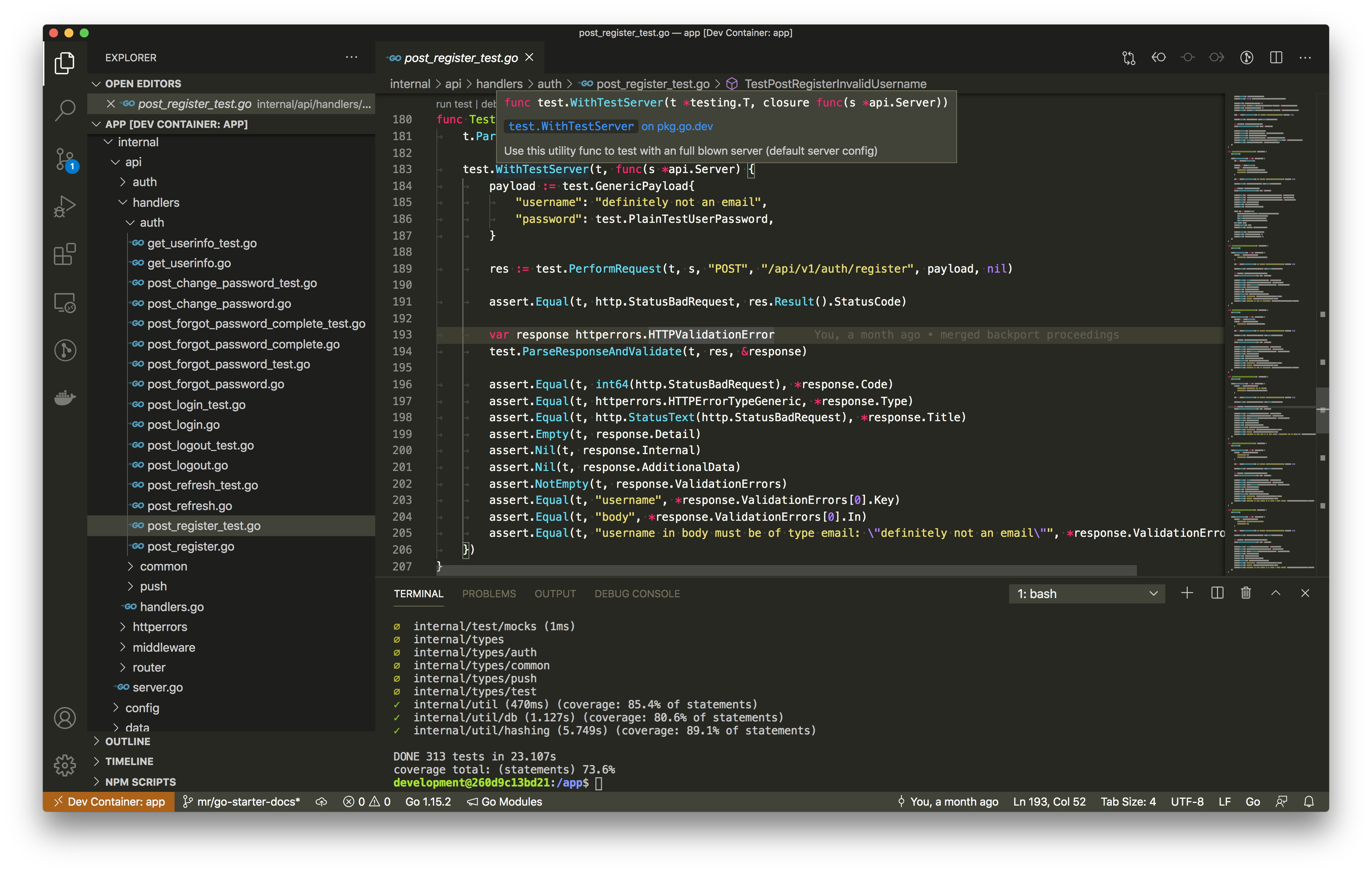Click the Dev Container: app status button
Viewport: 1372px width, 873px height.
[x=109, y=802]
